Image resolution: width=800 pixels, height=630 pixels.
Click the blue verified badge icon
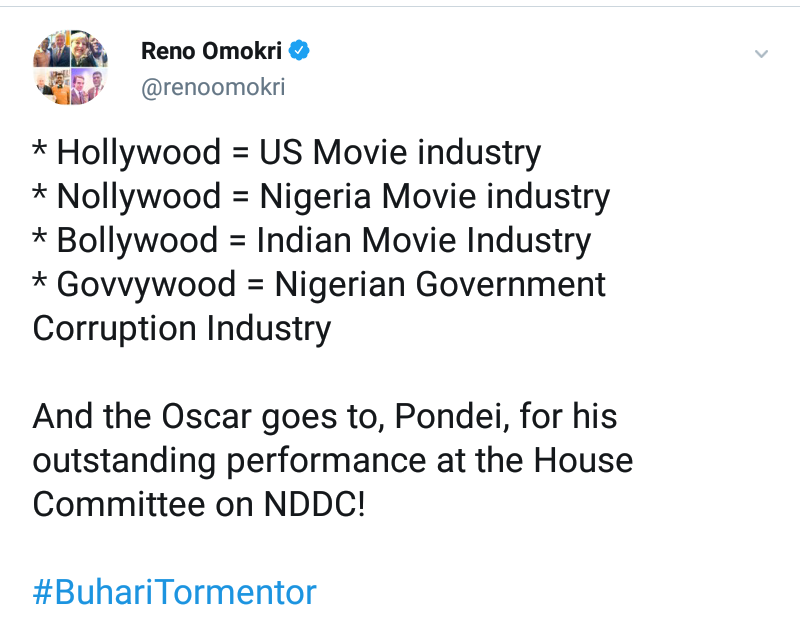[298, 50]
